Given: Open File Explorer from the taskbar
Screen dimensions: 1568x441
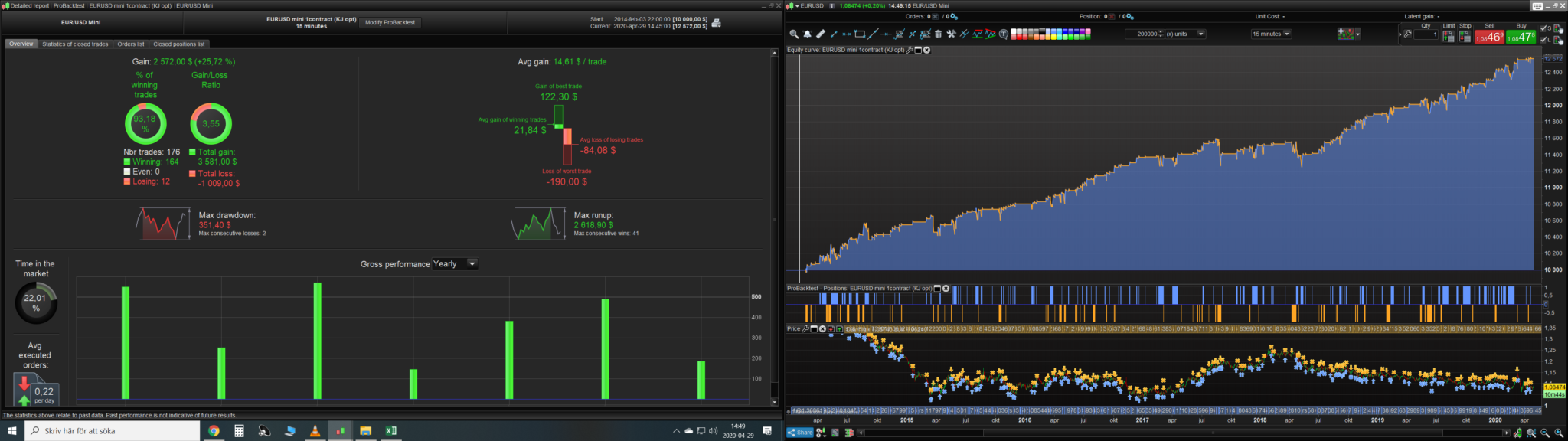Looking at the screenshot, I should click(365, 431).
